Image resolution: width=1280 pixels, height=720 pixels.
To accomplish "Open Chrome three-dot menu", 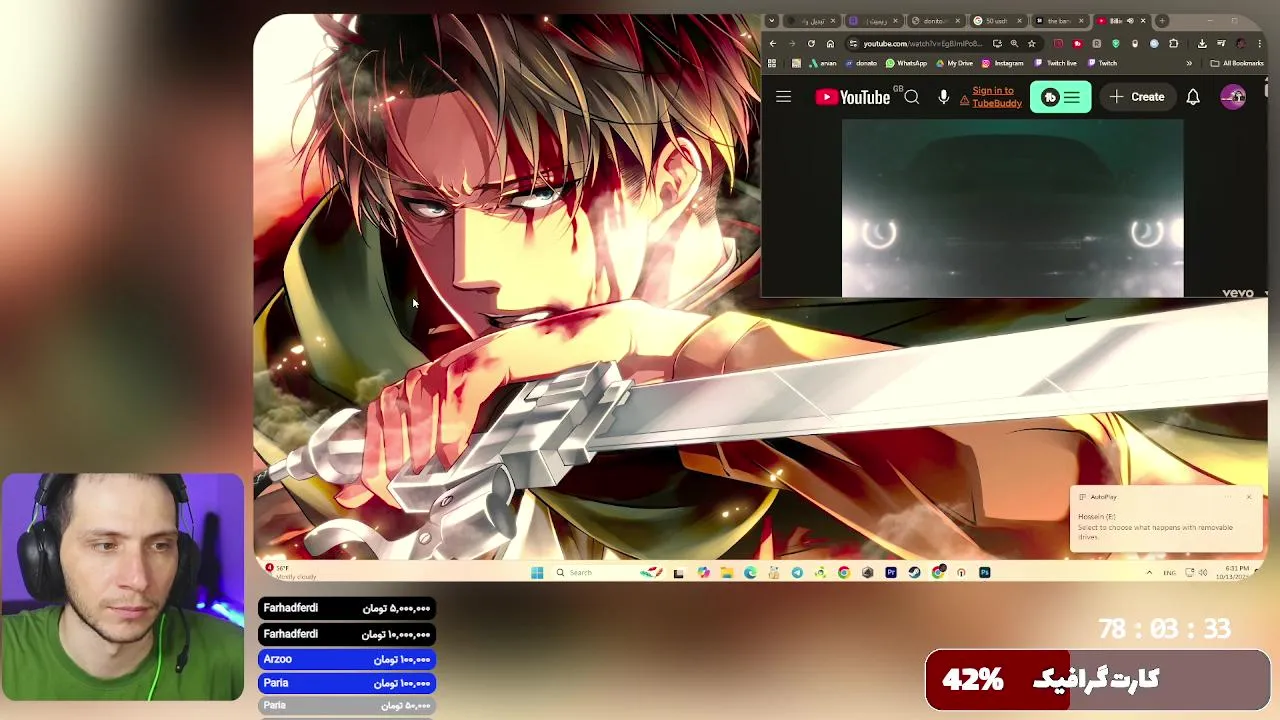I will (1260, 44).
